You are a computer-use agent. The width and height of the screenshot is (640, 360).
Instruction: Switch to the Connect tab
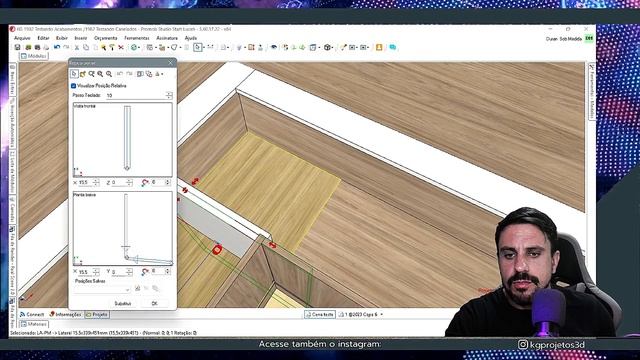point(32,314)
